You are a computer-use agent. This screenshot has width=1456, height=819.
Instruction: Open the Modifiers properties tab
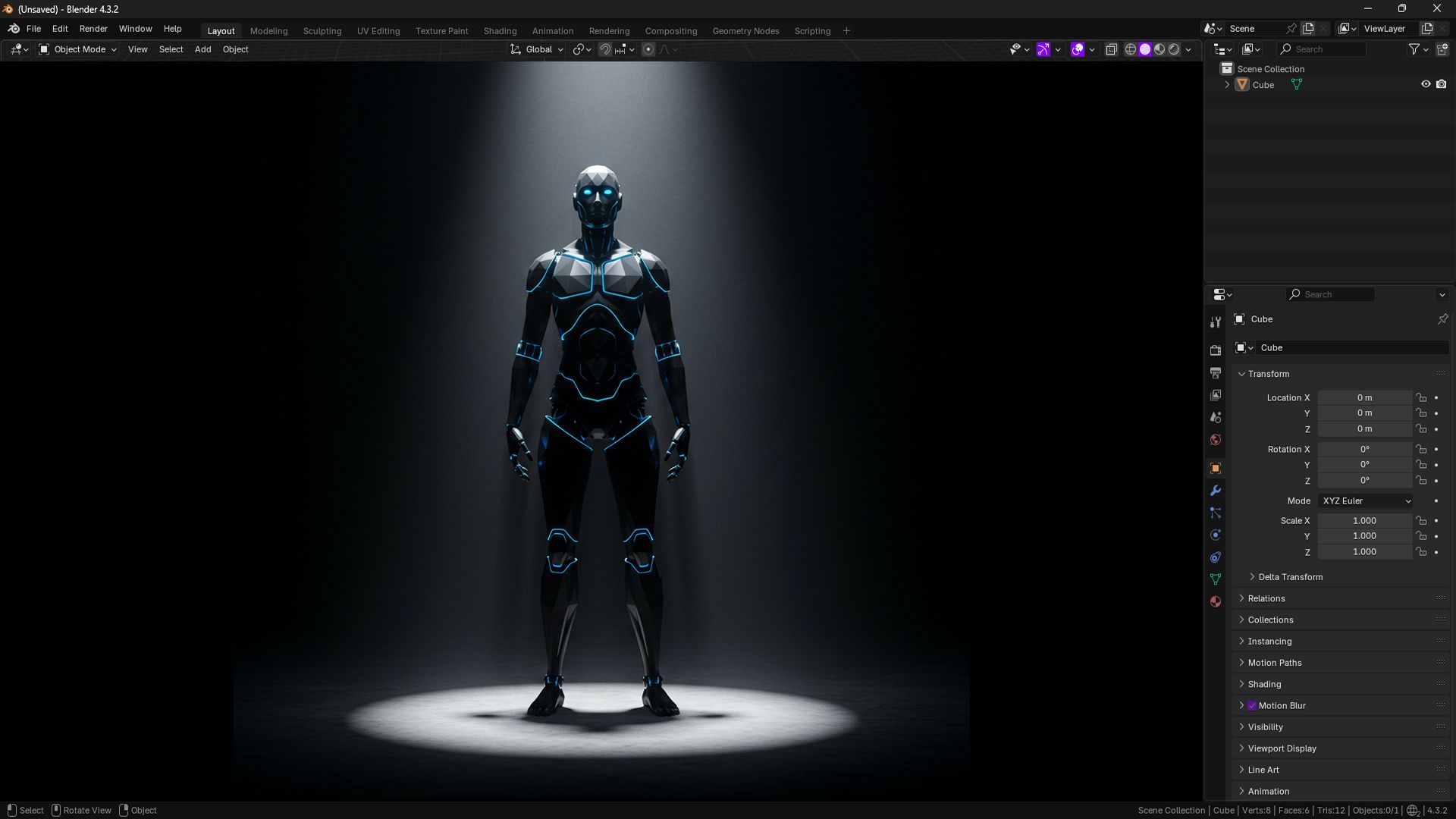pos(1216,491)
